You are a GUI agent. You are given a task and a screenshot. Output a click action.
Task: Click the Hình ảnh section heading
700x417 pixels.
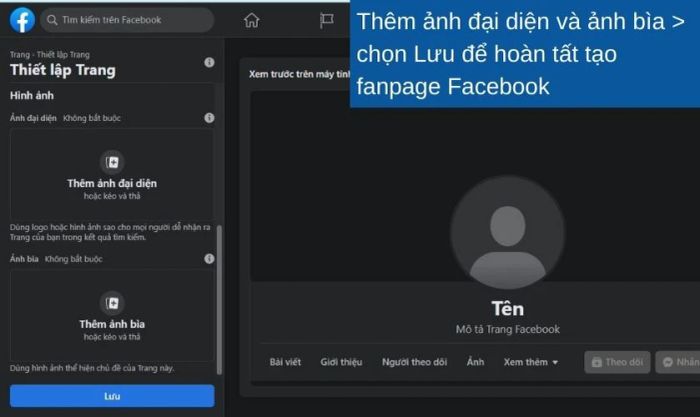click(32, 96)
